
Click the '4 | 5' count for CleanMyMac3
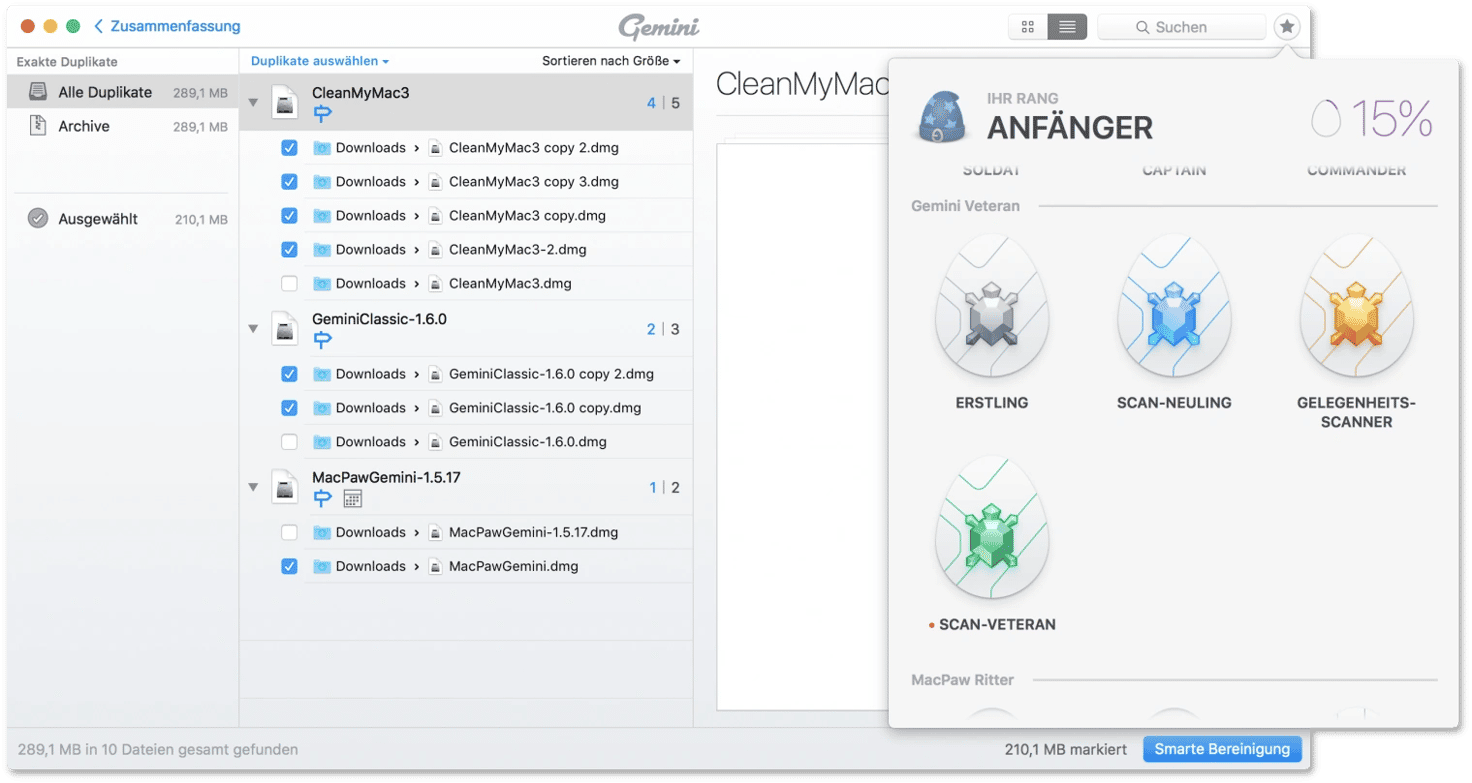pos(663,103)
